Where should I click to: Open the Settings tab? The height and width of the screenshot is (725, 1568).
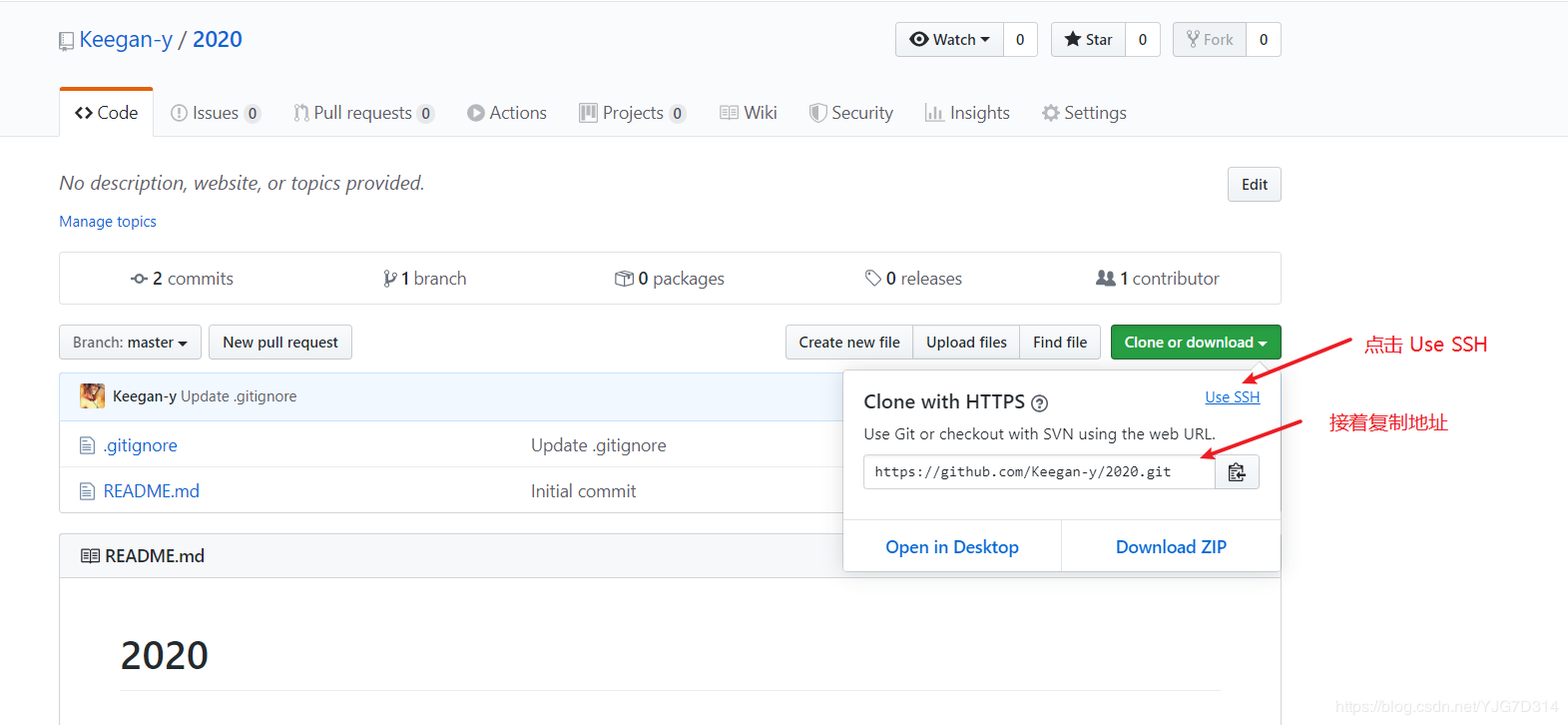1084,113
